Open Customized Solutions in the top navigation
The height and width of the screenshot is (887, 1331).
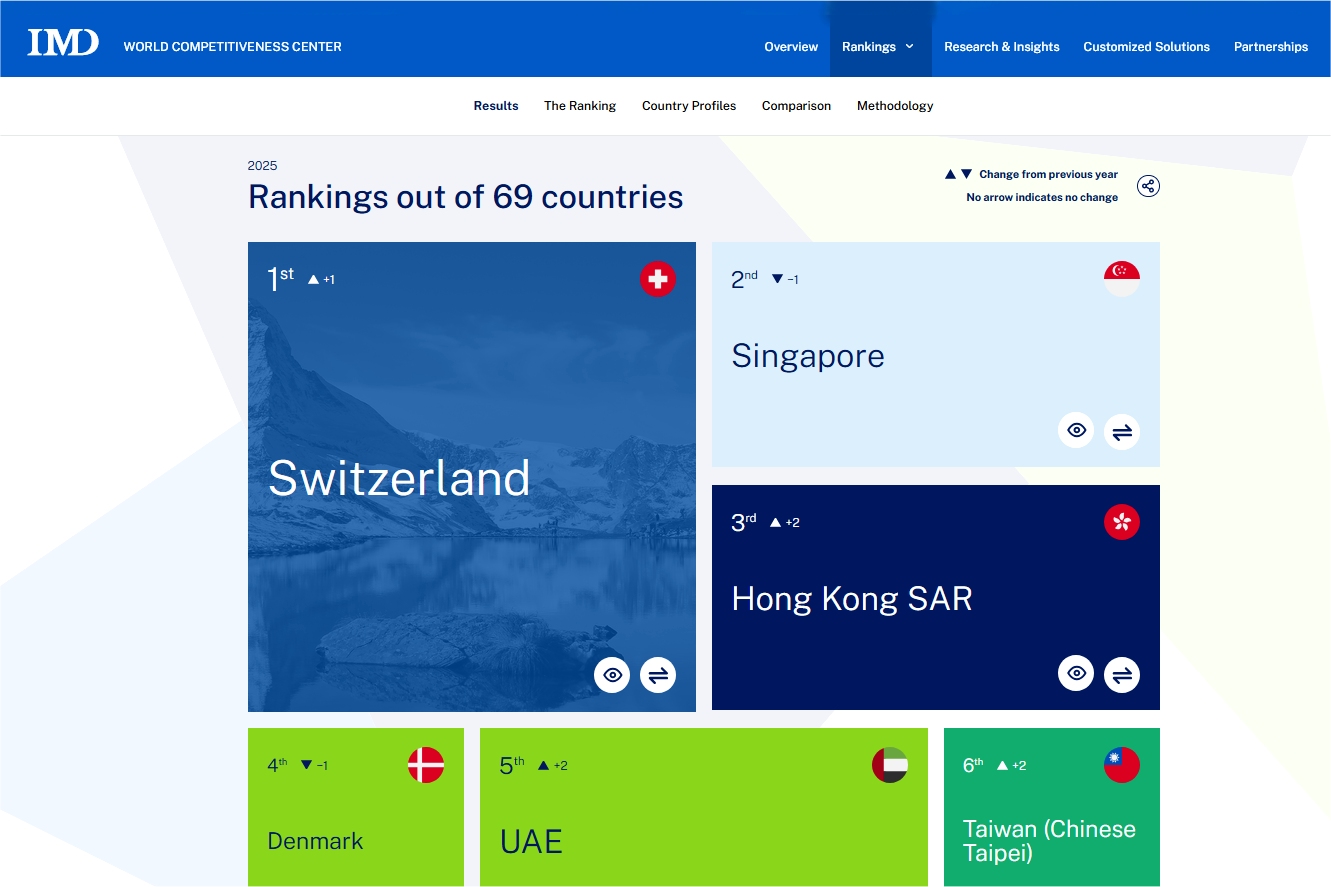point(1146,47)
